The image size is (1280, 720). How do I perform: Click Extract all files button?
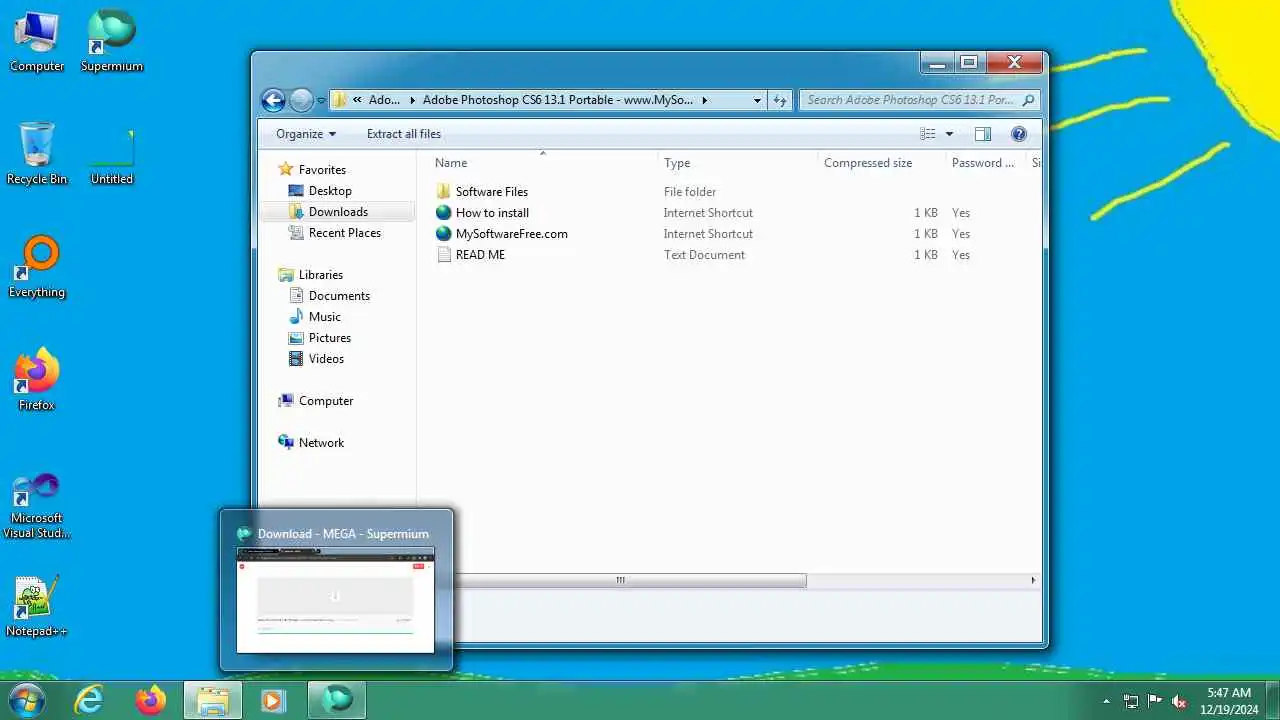click(404, 134)
